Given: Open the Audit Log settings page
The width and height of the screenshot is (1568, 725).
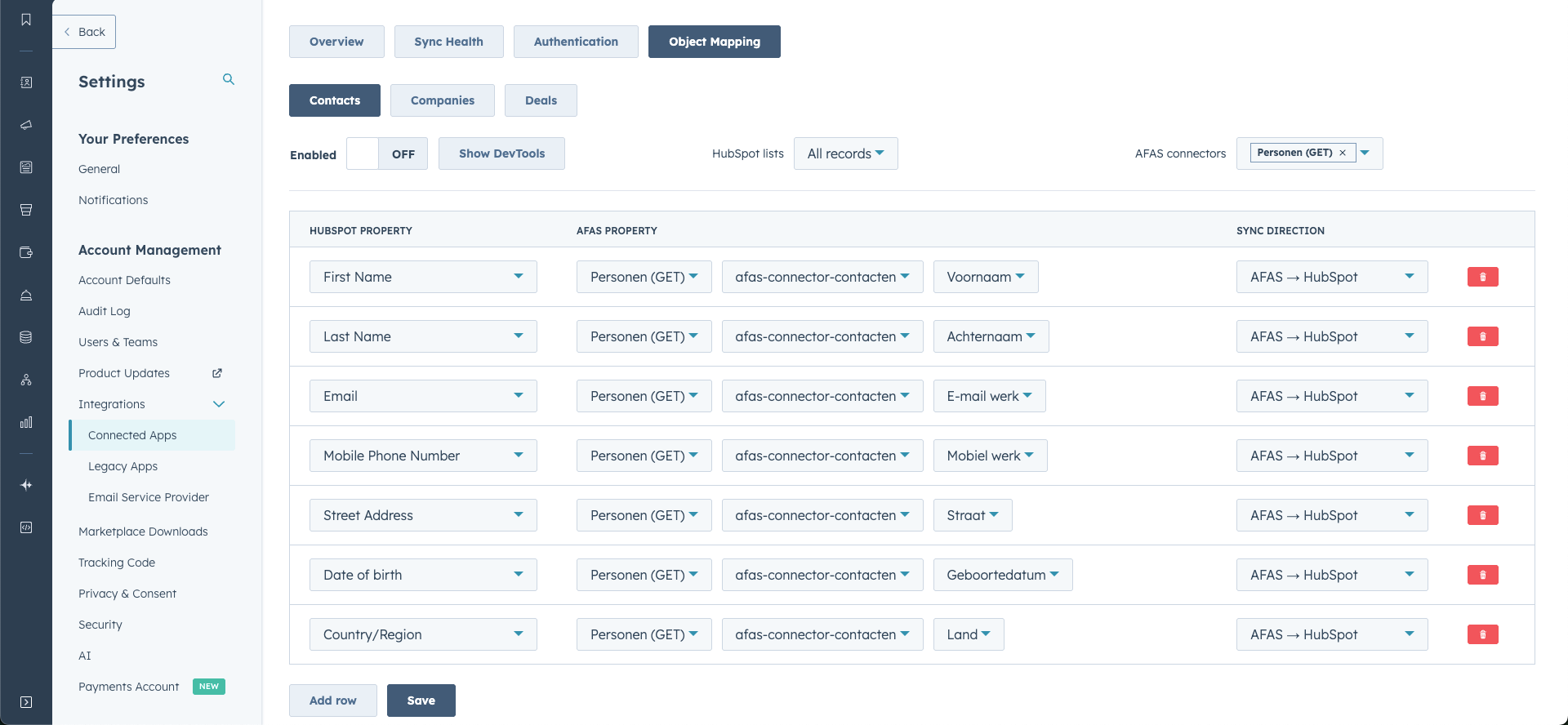Looking at the screenshot, I should [104, 311].
